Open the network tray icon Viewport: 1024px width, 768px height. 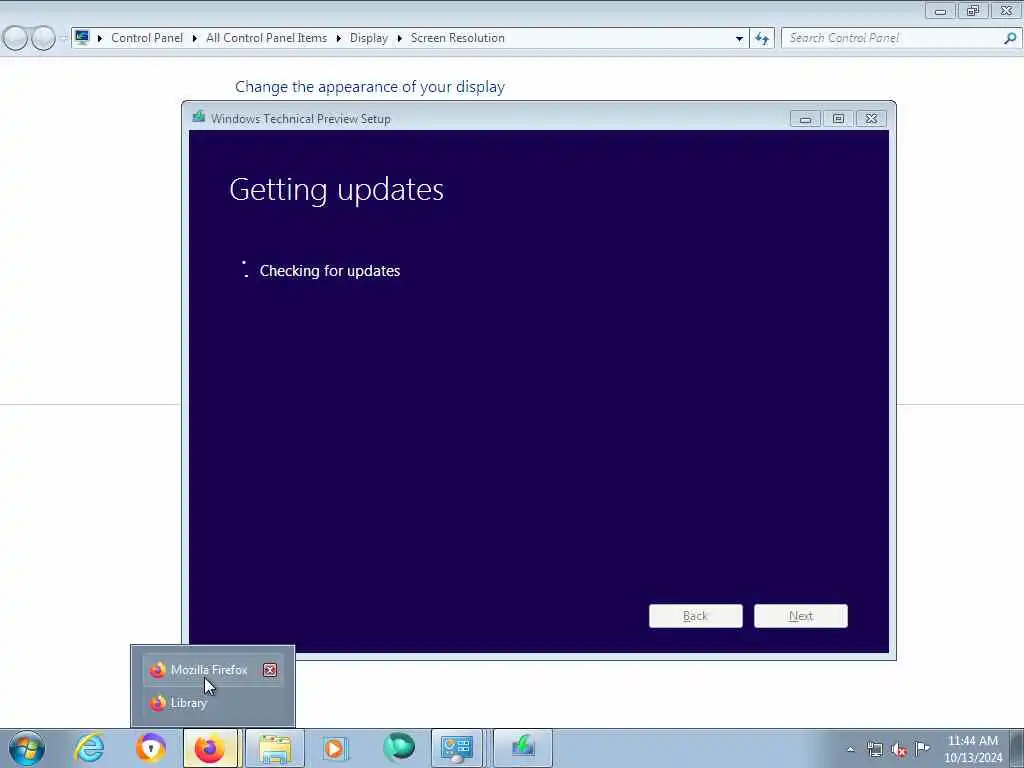coord(875,750)
